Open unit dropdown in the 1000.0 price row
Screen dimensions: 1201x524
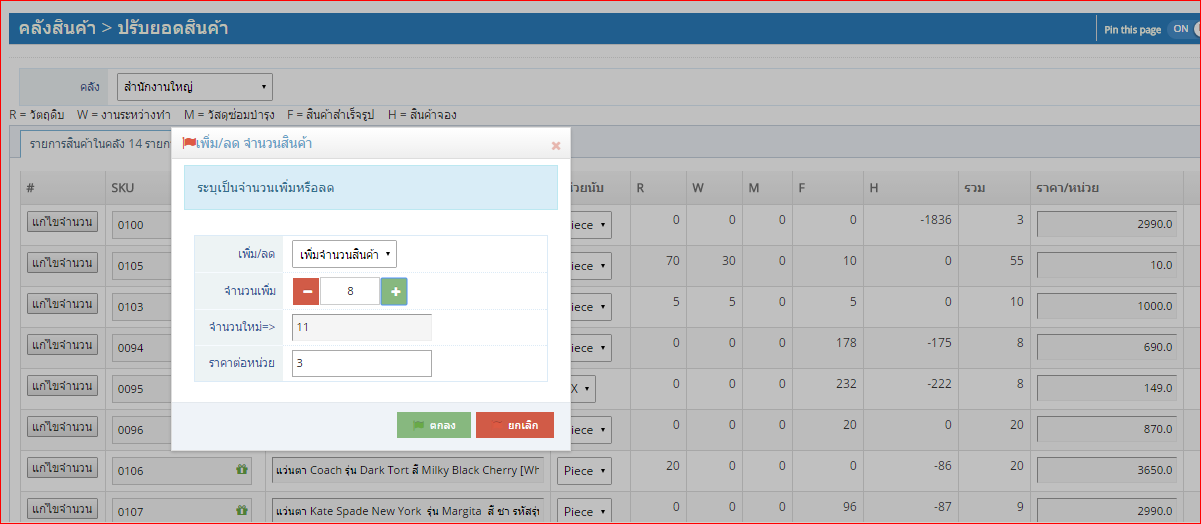(591, 307)
